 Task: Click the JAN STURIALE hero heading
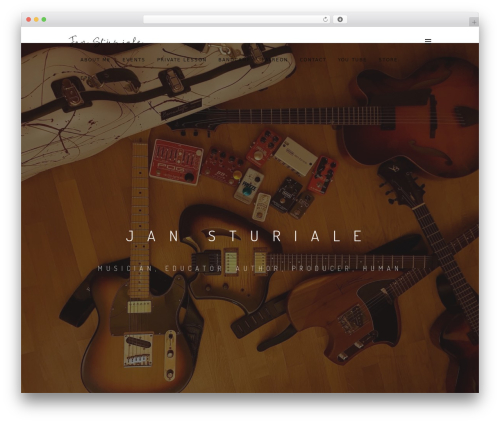click(x=245, y=236)
